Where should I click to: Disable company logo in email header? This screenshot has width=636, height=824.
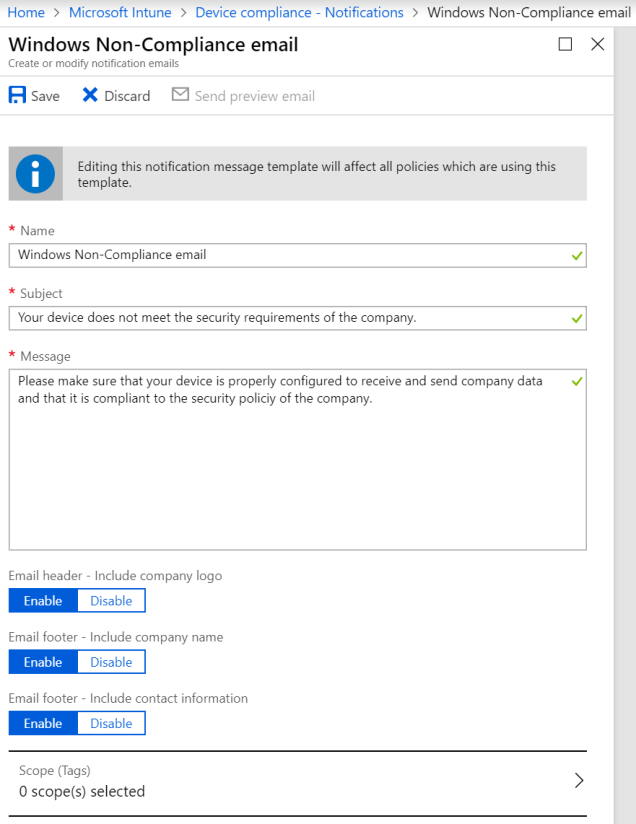111,601
